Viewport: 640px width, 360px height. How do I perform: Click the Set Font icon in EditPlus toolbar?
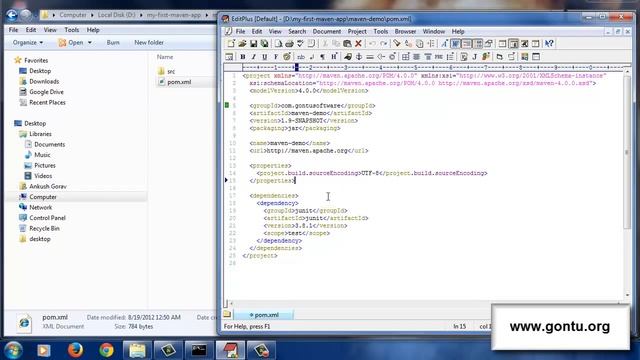[444, 44]
